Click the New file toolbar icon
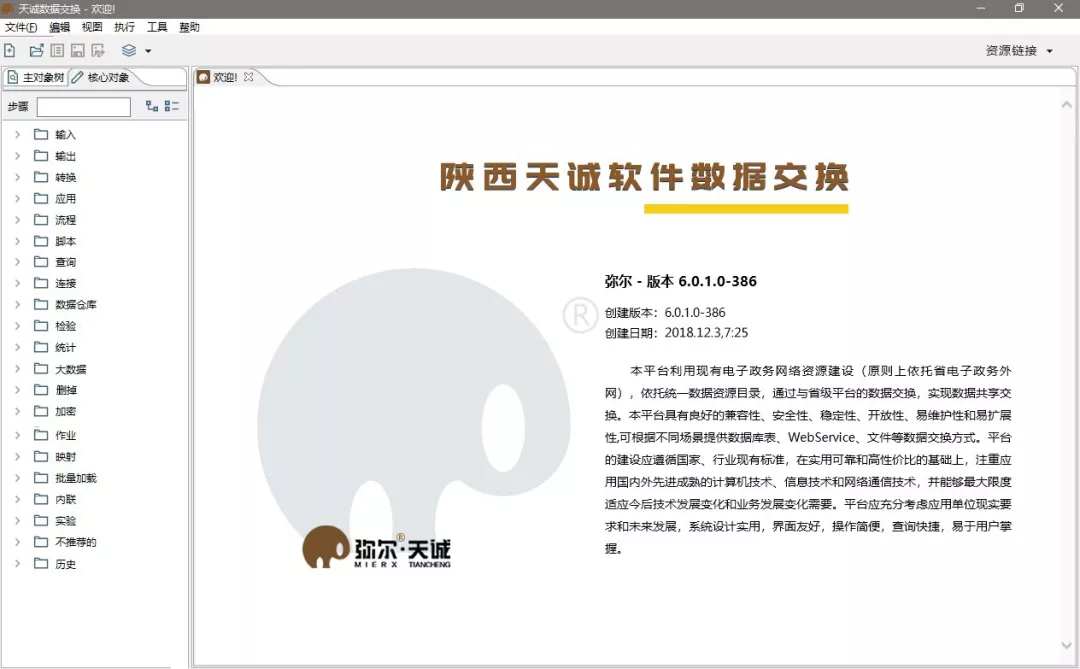This screenshot has width=1080, height=669. (10, 50)
